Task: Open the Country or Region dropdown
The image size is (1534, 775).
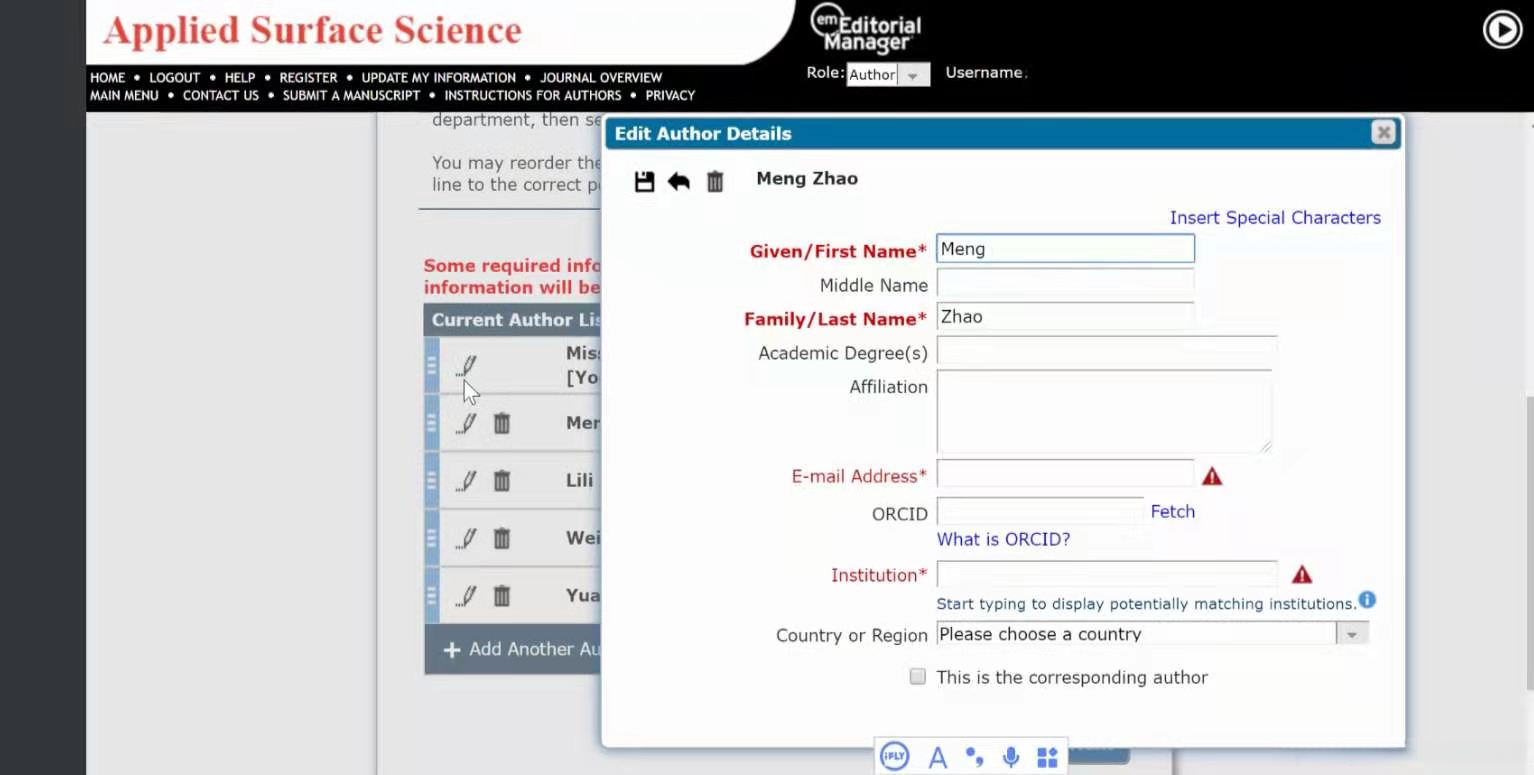Action: tap(1152, 634)
